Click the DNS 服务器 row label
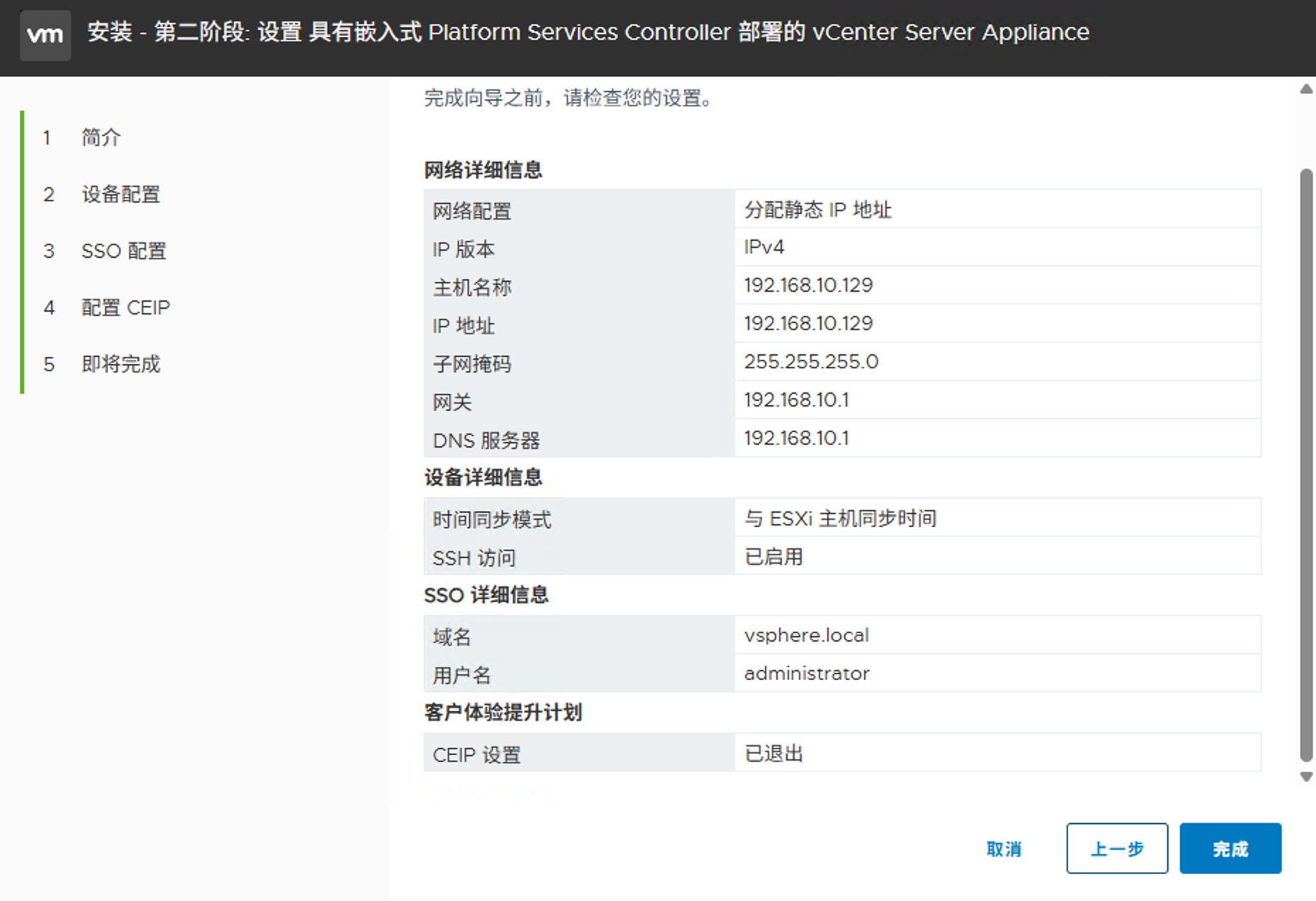 coord(486,441)
